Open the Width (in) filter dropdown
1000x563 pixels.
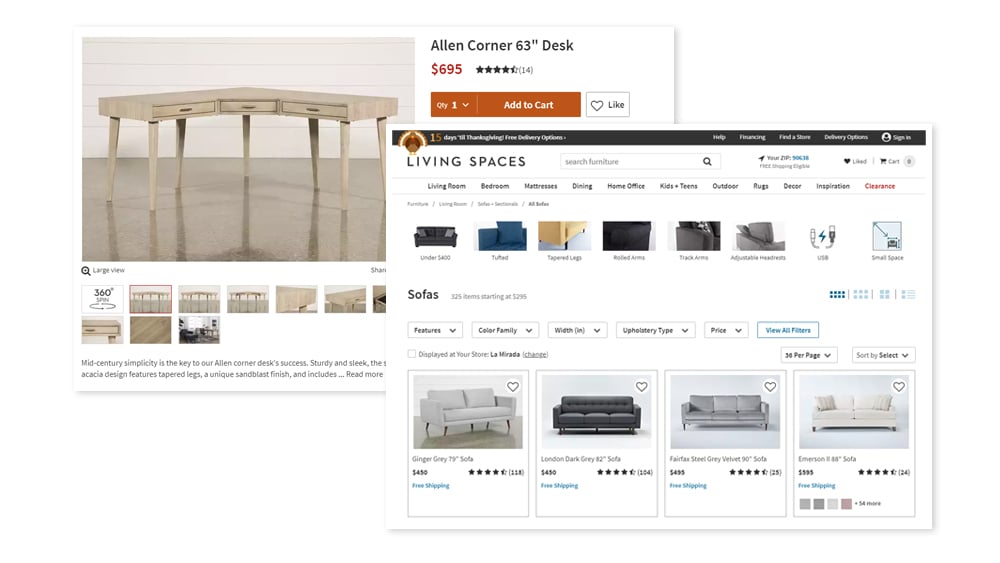pyautogui.click(x=577, y=330)
